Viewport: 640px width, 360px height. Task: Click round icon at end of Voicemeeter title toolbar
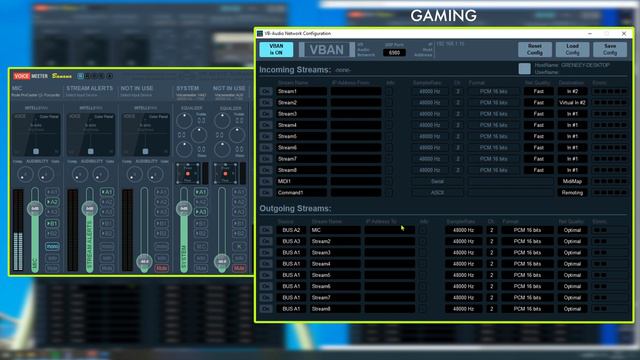[109, 76]
